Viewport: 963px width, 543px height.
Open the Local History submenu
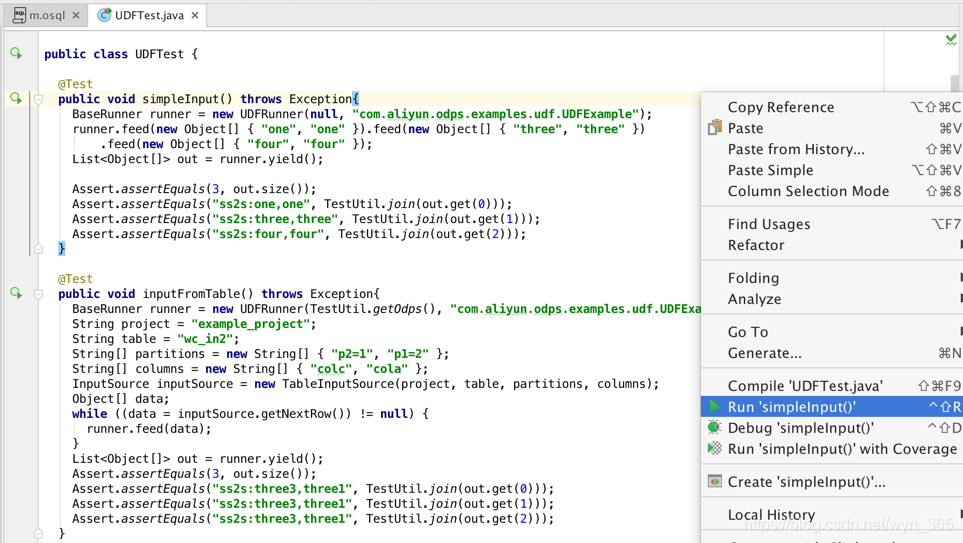[x=832, y=515]
